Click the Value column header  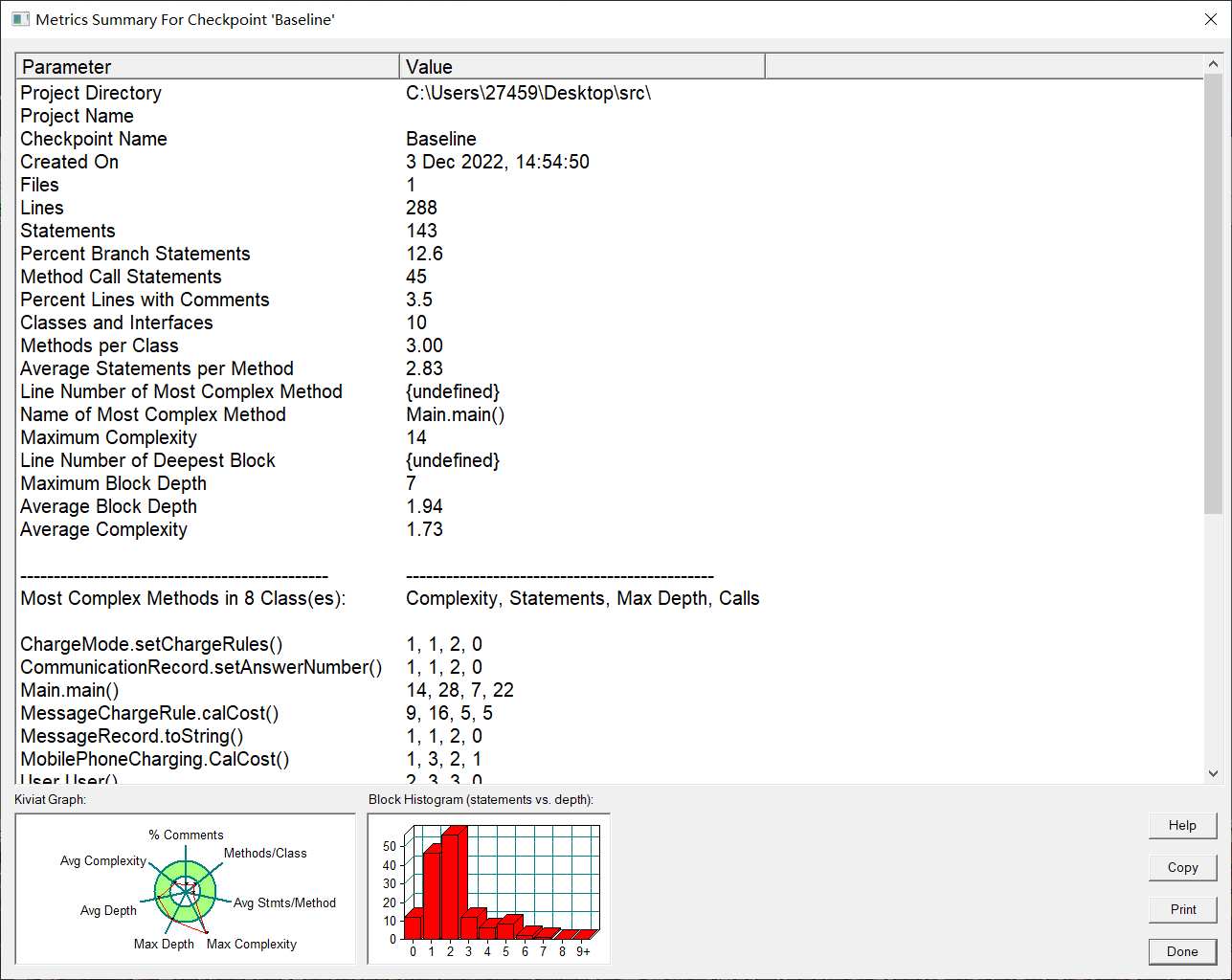pyautogui.click(x=582, y=66)
